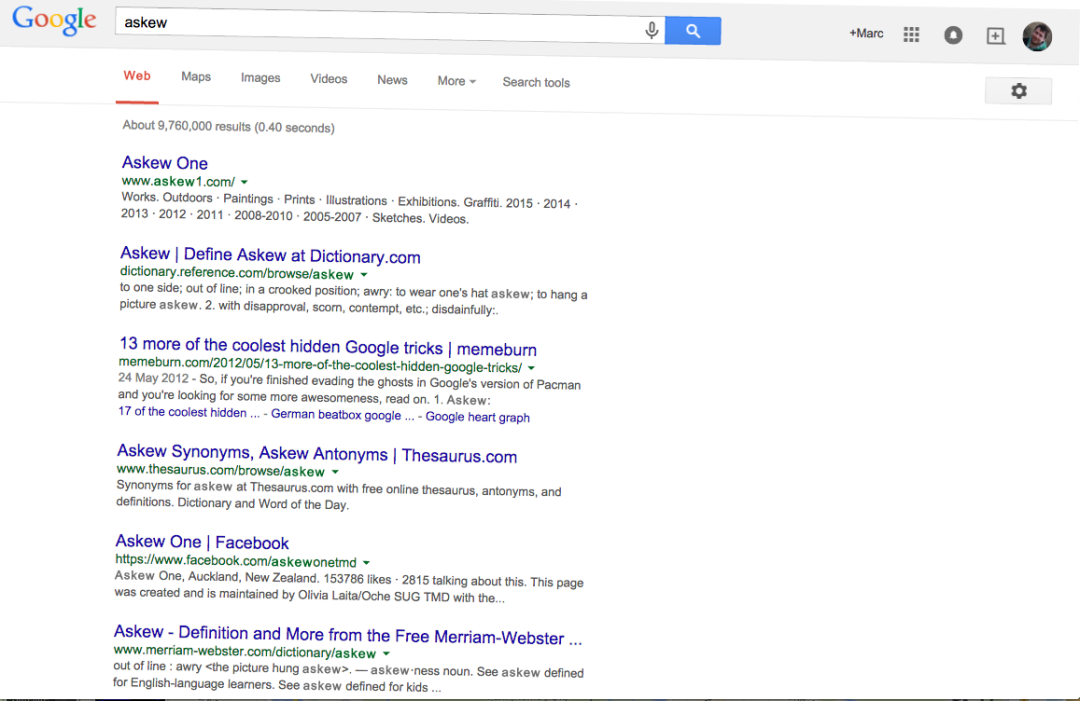Viewport: 1080px width, 701px height.
Task: Expand arrow next to merriam-webster.com URL
Action: pyautogui.click(x=386, y=653)
